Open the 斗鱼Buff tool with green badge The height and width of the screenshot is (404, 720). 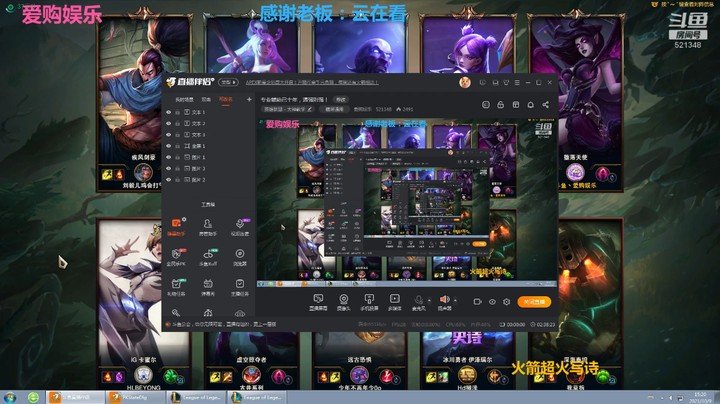click(x=208, y=254)
